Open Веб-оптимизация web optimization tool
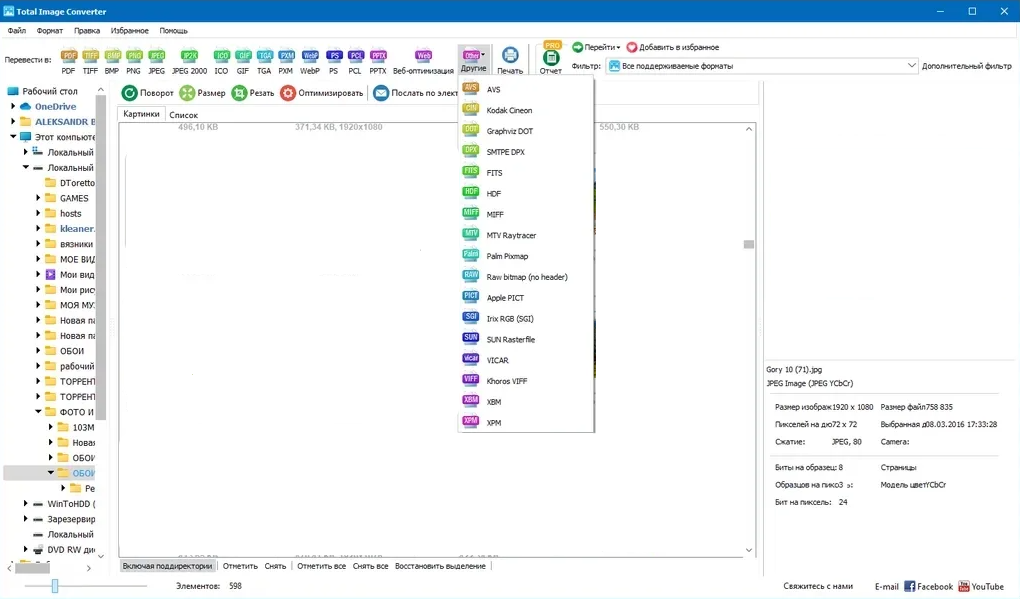This screenshot has width=1020, height=599. point(423,61)
